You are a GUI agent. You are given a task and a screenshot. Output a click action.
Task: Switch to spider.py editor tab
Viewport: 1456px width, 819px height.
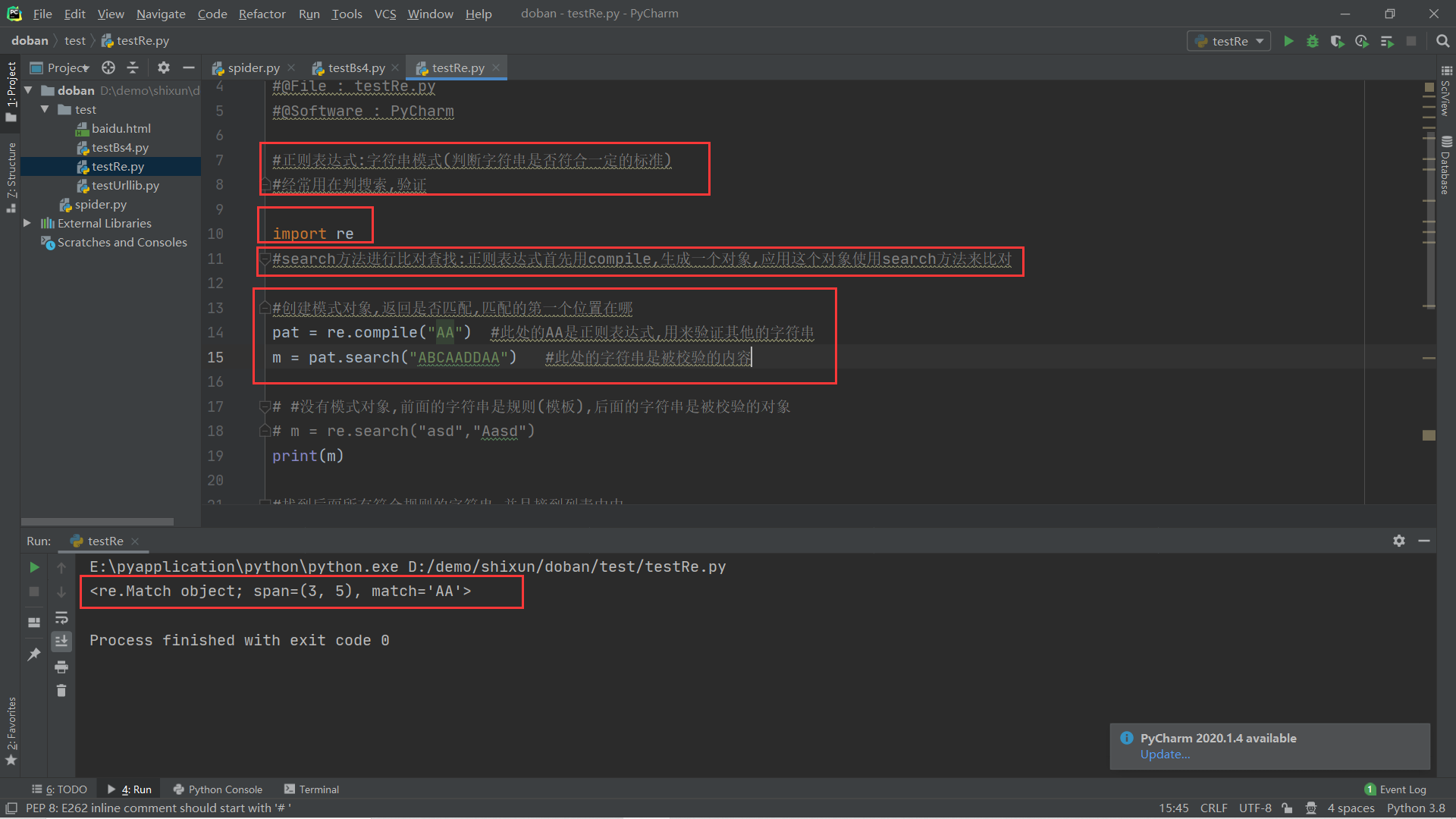(x=253, y=67)
